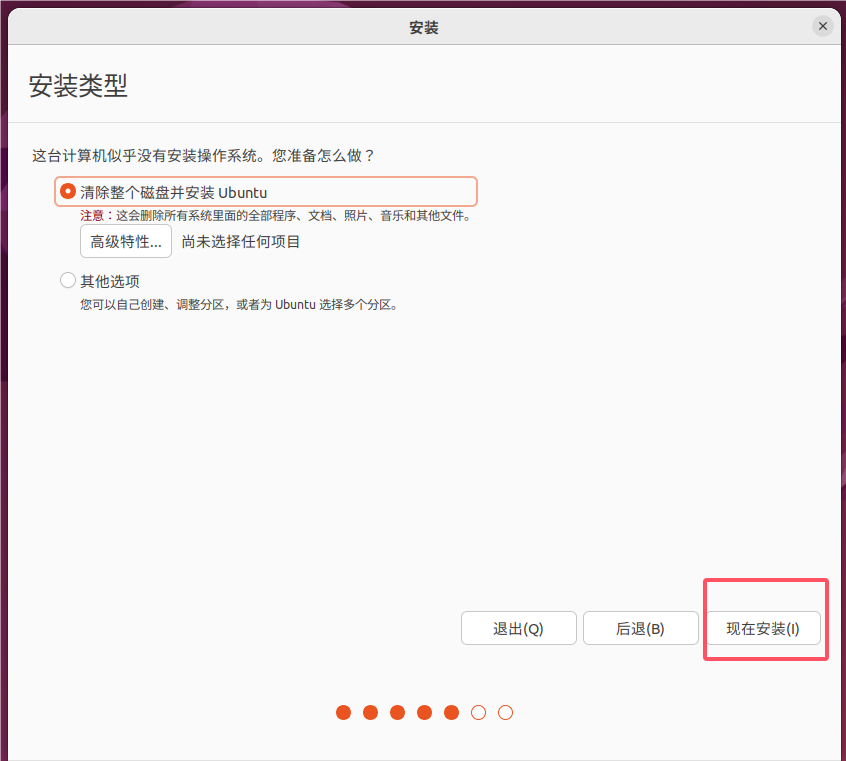This screenshot has width=846, height=761.
Task: Click the 尚未选择任何项目 status label
Action: click(x=241, y=242)
